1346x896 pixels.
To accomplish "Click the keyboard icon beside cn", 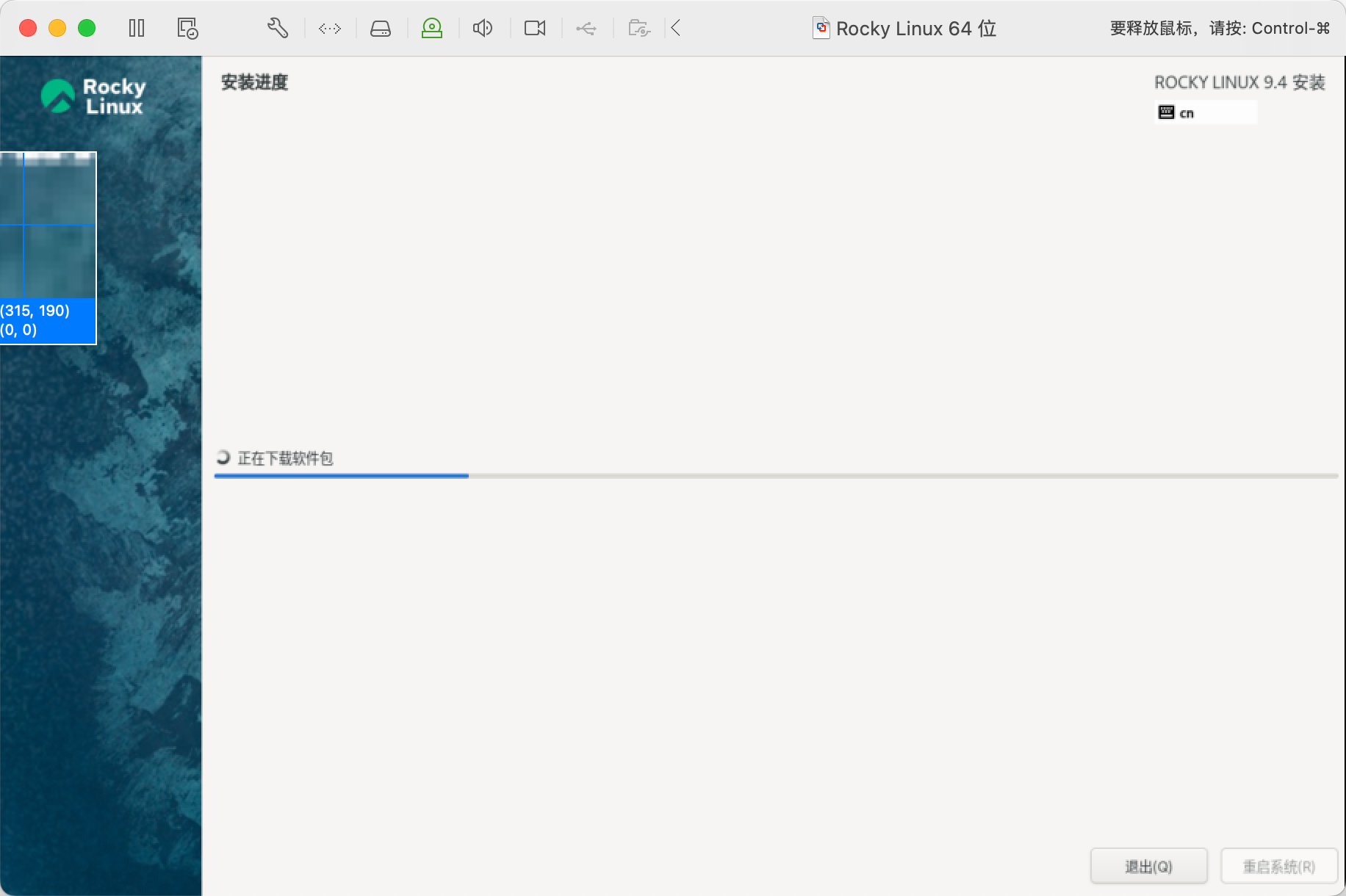I will pos(1166,112).
